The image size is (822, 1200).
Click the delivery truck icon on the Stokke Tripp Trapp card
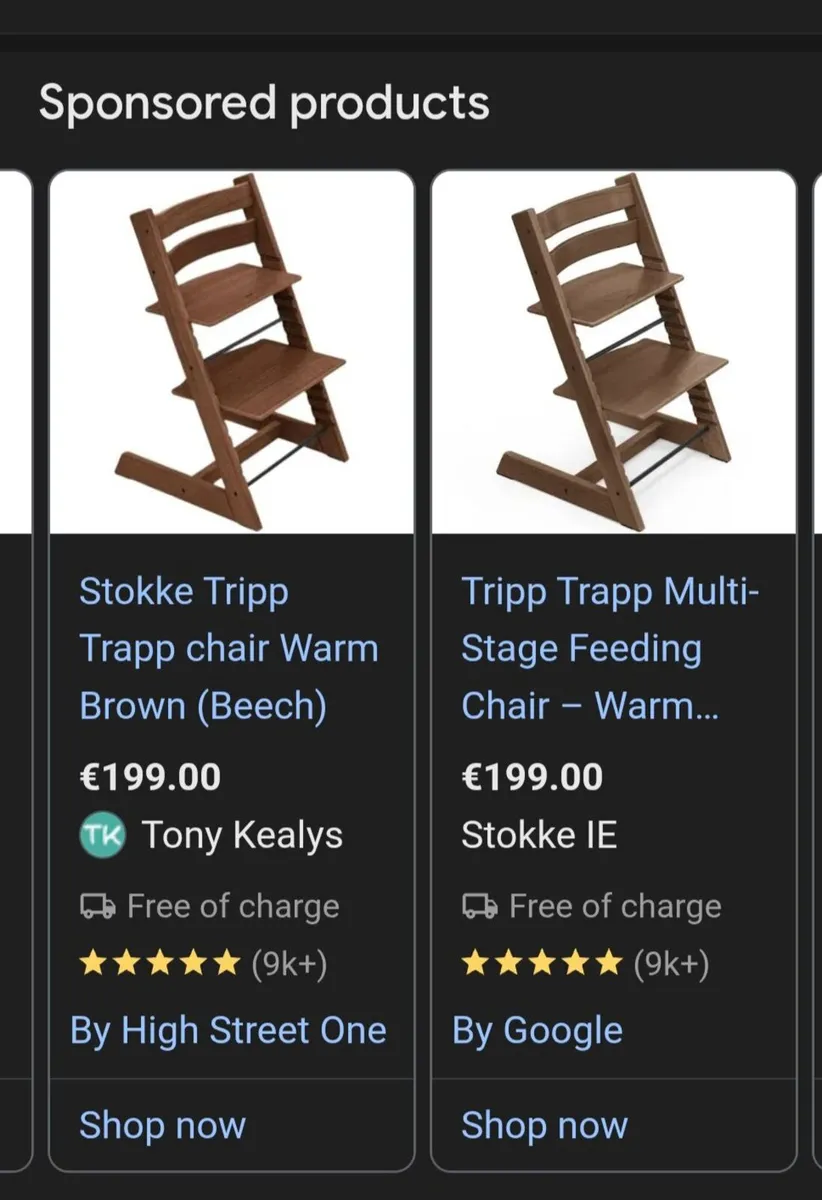coord(95,906)
